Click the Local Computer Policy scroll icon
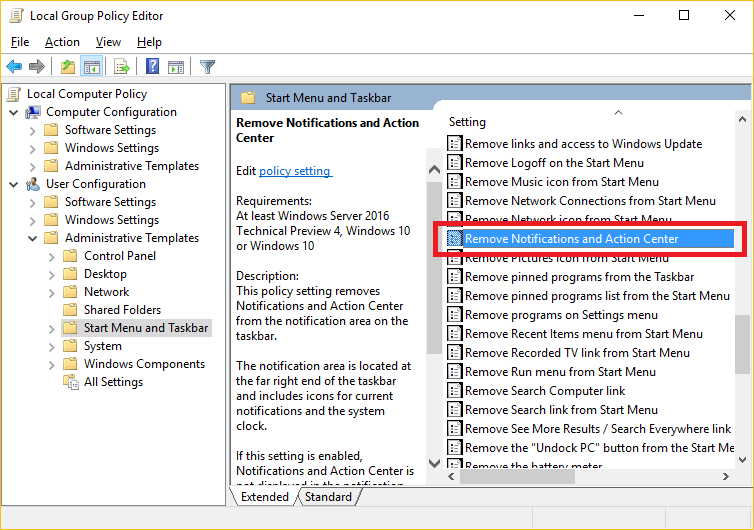This screenshot has width=754, height=530. pyautogui.click(x=14, y=94)
